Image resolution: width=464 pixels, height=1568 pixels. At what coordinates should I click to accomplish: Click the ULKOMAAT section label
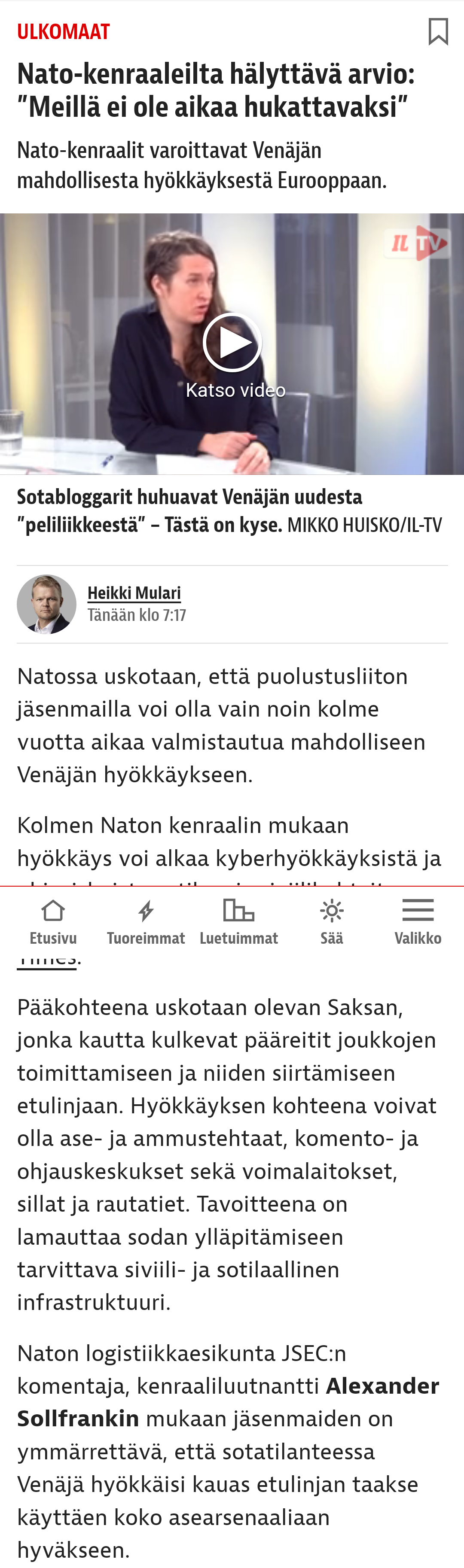(x=63, y=32)
